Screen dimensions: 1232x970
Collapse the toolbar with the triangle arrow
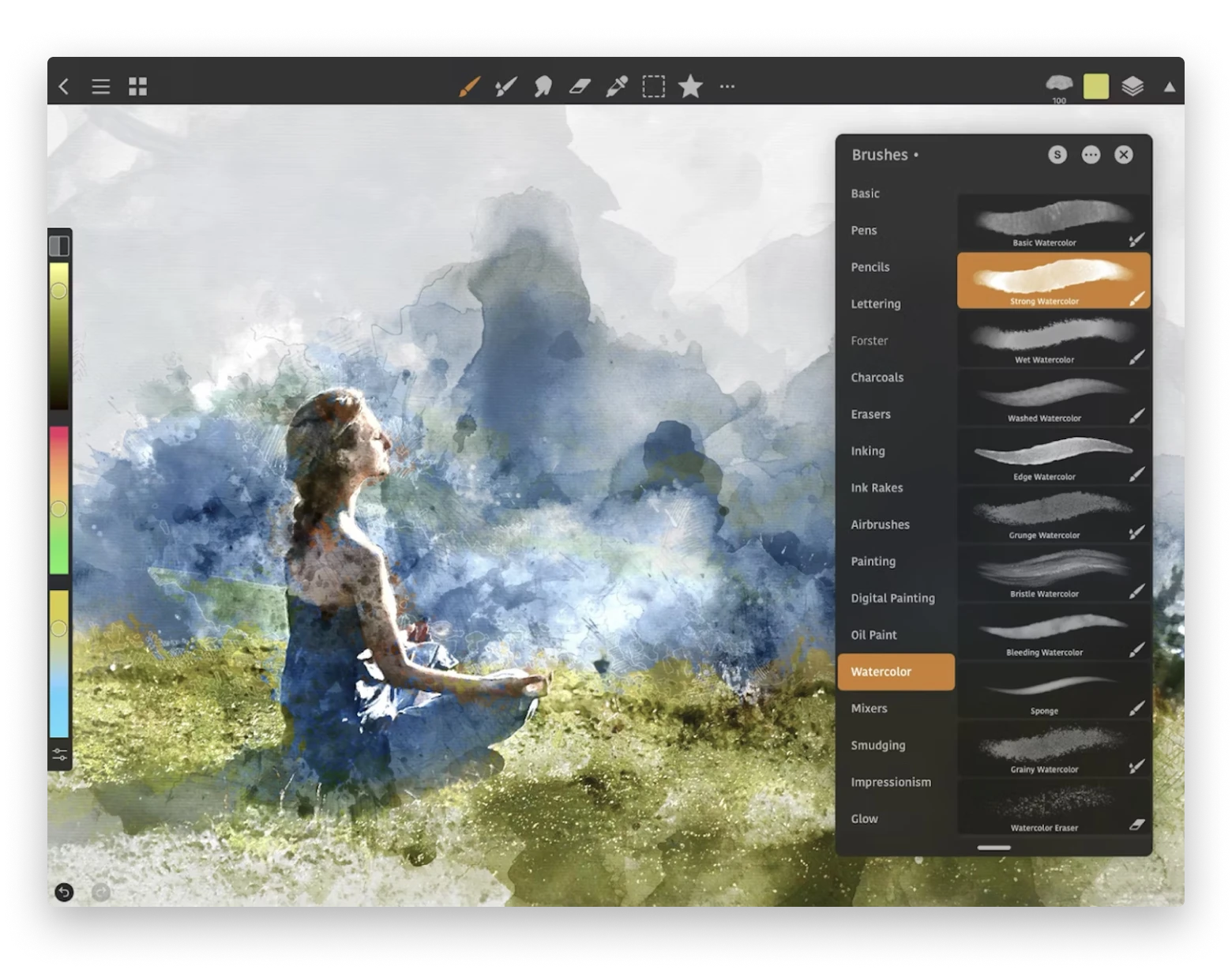click(1170, 87)
